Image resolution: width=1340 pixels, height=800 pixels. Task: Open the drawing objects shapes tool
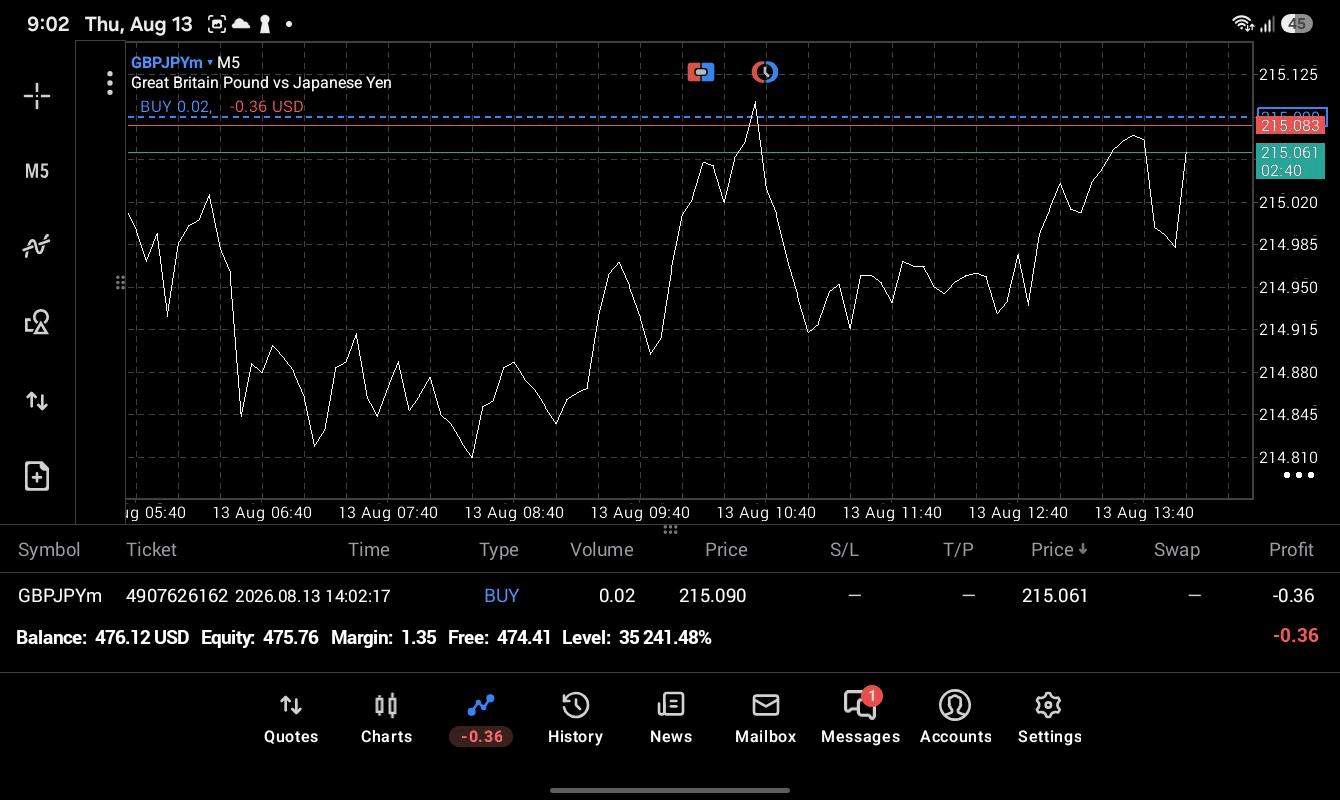coord(37,322)
